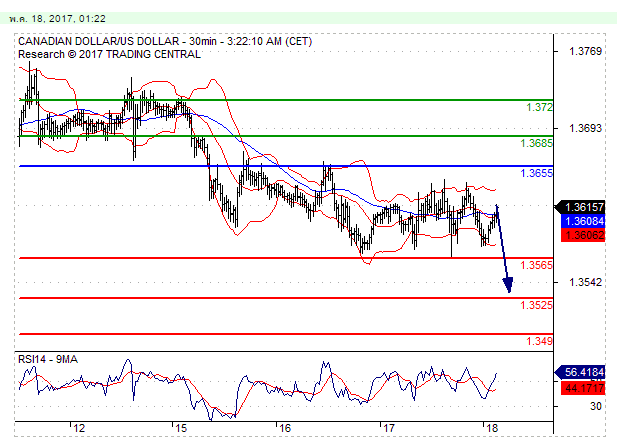Click the blue 1.36084 moving average tag
Viewport: 617px width, 439px height.
(x=583, y=221)
